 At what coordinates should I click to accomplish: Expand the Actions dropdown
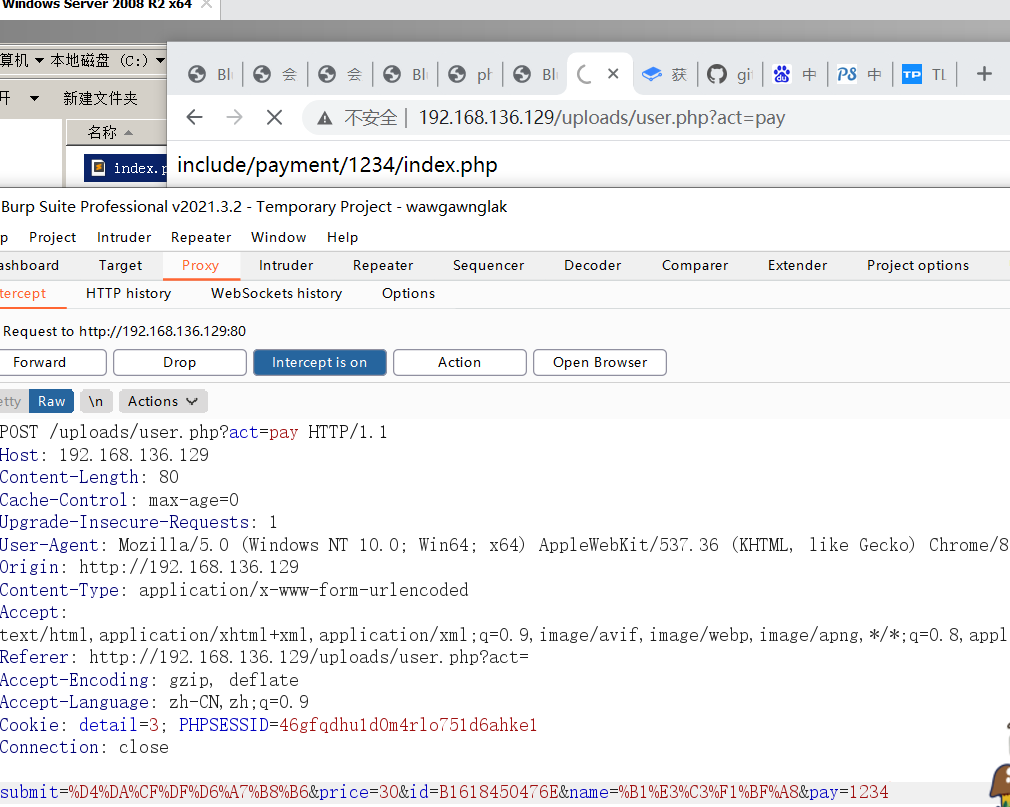point(162,401)
